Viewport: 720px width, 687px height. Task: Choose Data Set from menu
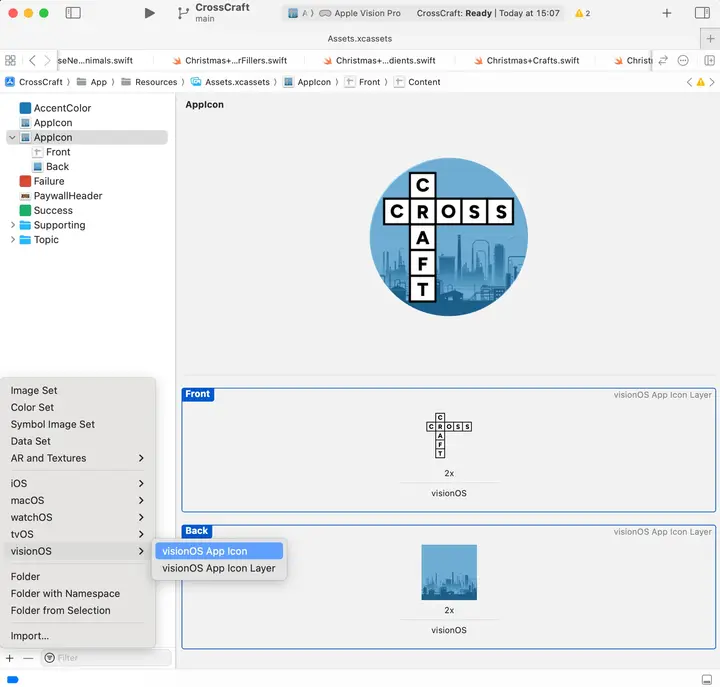click(x=78, y=442)
